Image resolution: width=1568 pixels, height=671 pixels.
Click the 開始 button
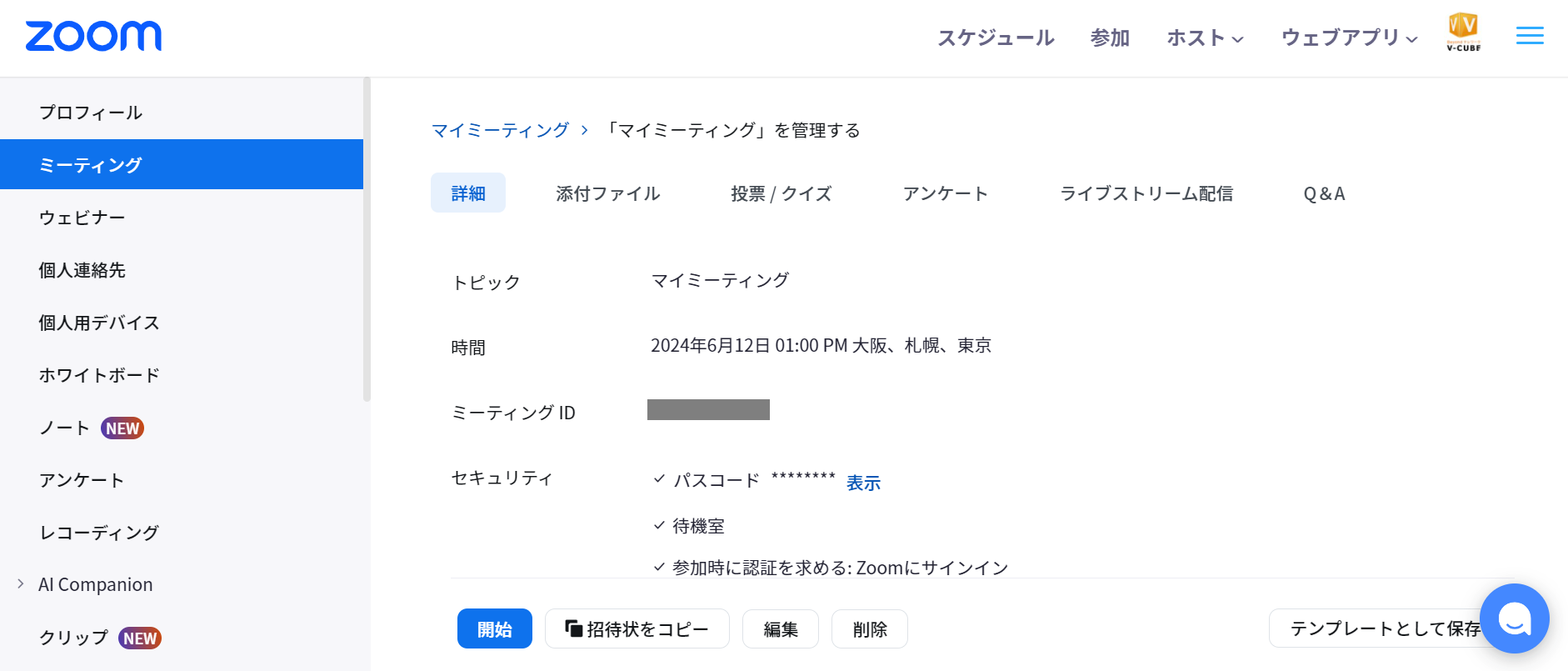click(x=495, y=628)
